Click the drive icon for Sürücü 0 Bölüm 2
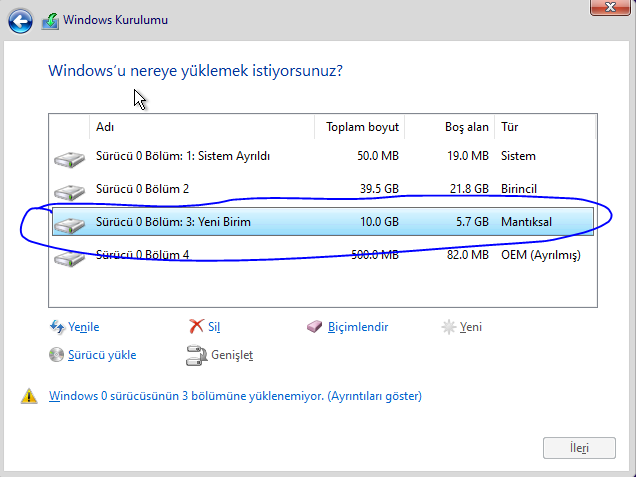Viewport: 636px width, 477px height. [70, 192]
